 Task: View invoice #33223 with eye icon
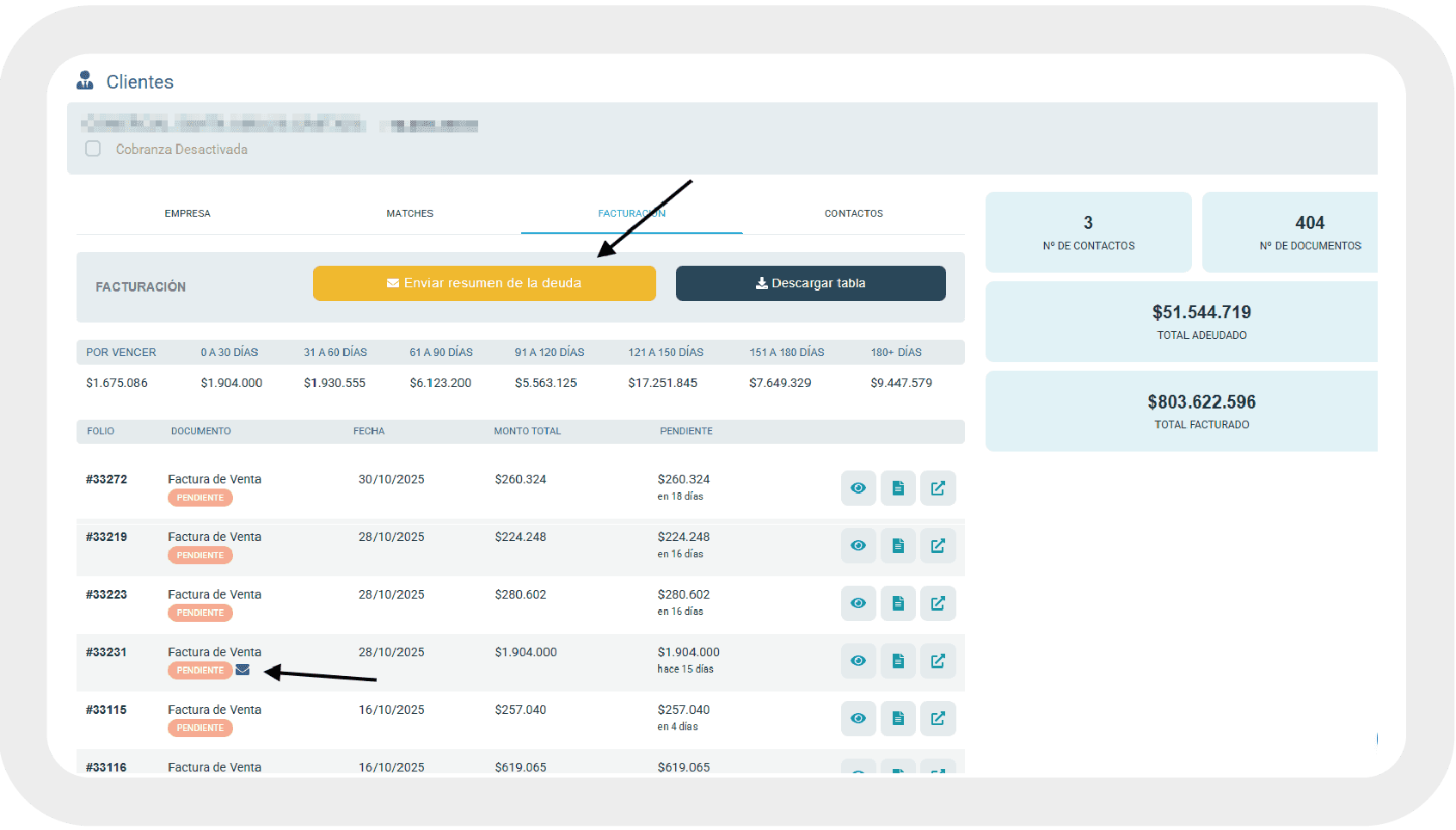tap(858, 604)
